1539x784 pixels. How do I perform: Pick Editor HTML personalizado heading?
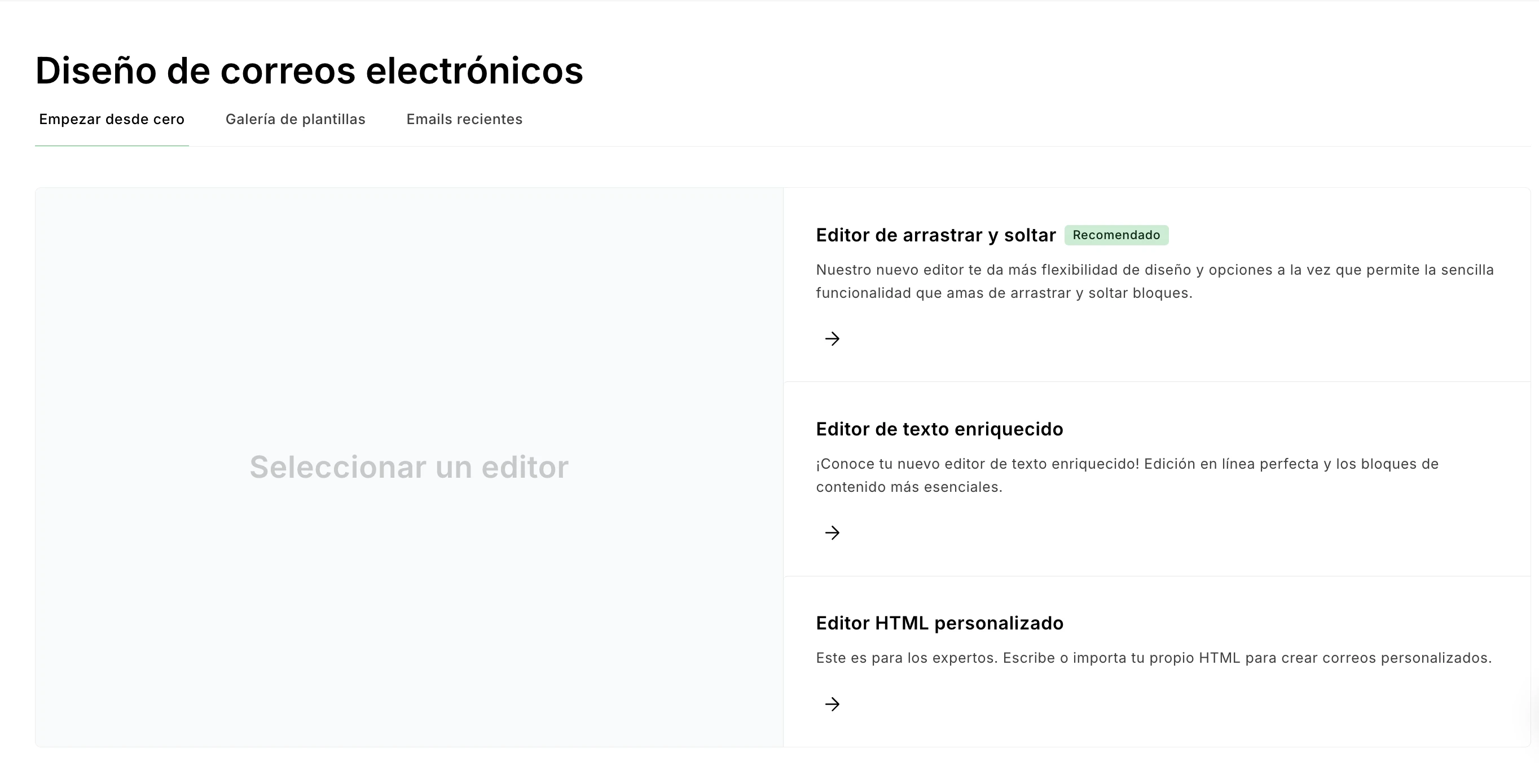[x=939, y=623]
